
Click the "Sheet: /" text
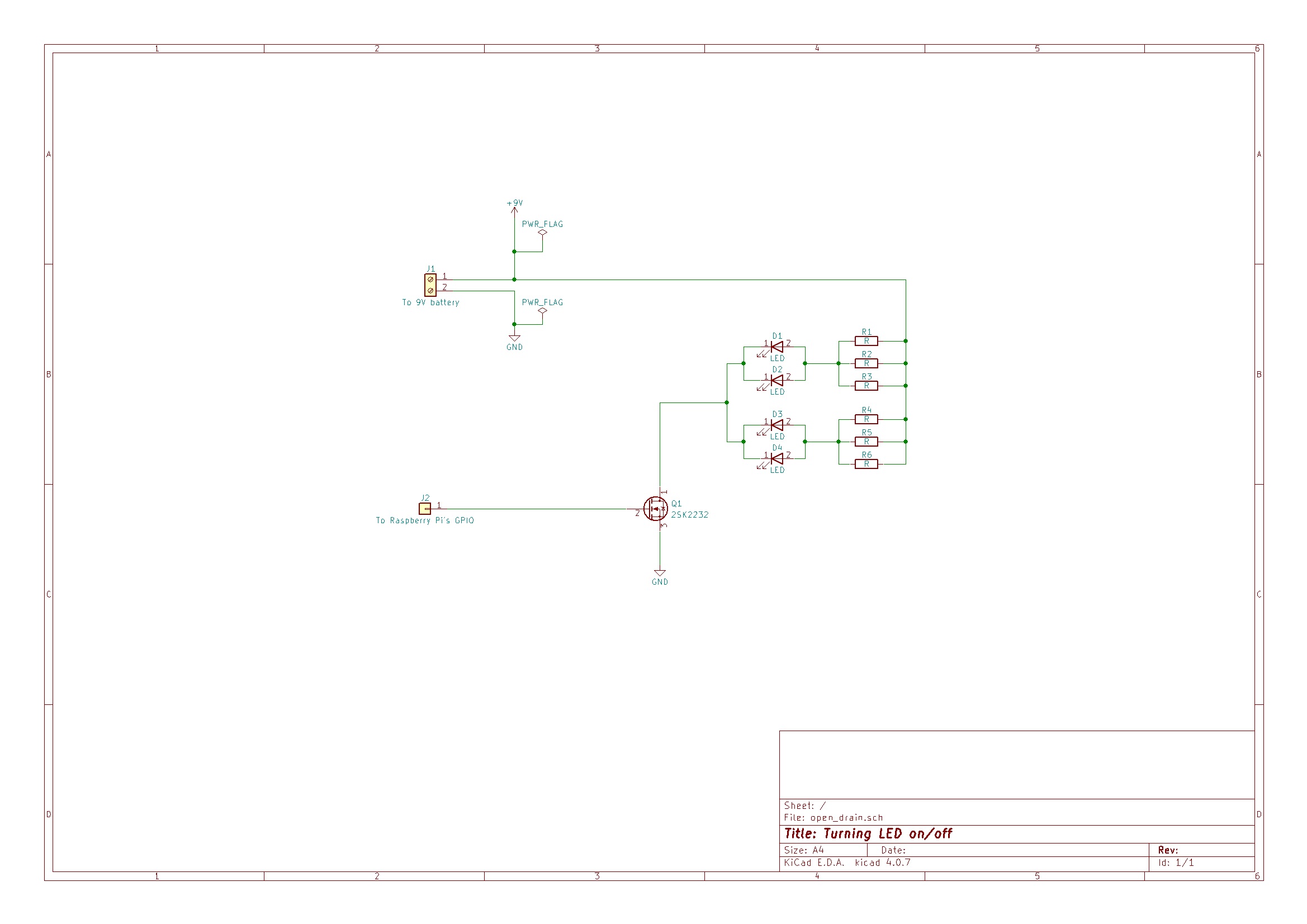point(805,806)
